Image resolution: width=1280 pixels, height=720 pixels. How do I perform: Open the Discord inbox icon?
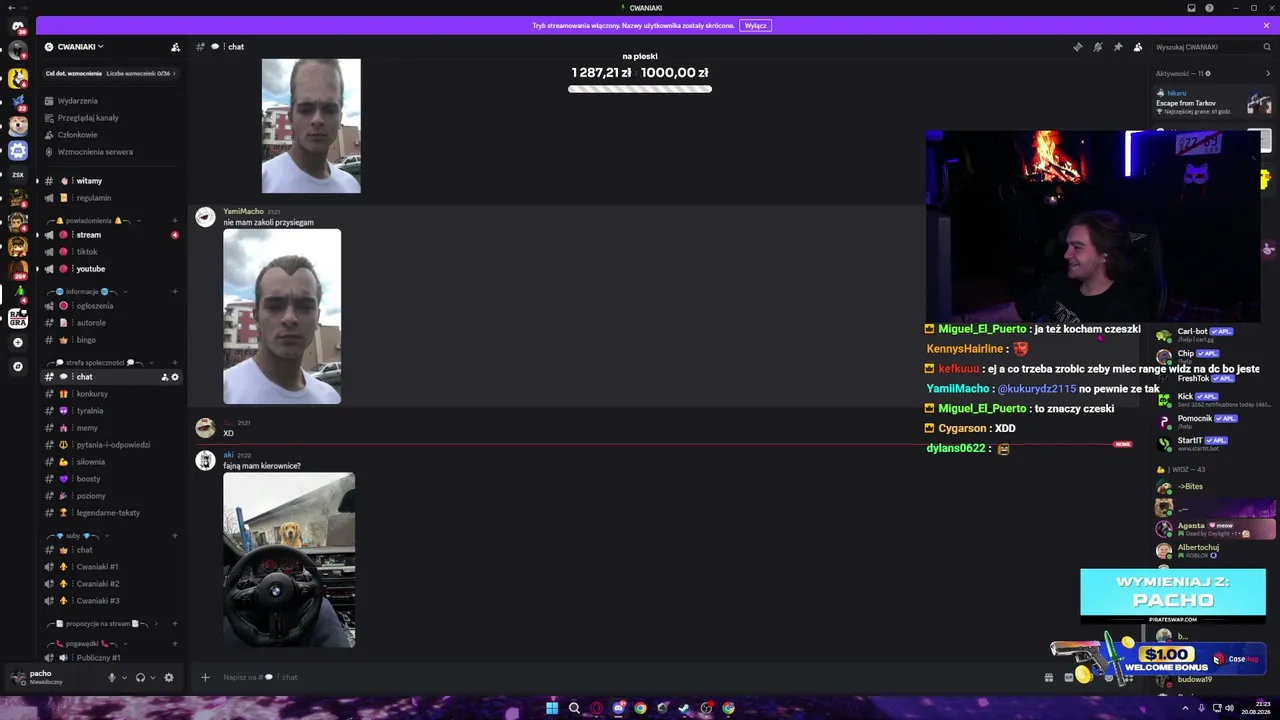[1191, 8]
